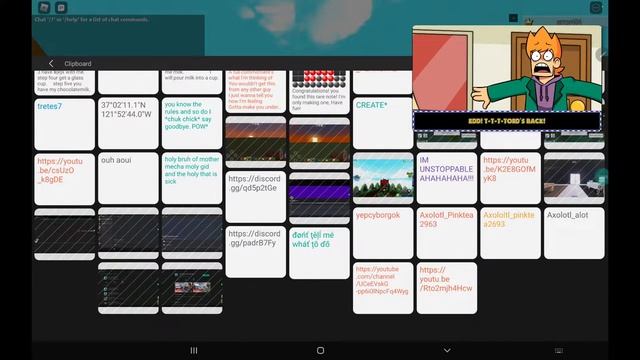This screenshot has height=360, width=640.
Task: Open the purple bar screenshot clip
Action: point(319,198)
